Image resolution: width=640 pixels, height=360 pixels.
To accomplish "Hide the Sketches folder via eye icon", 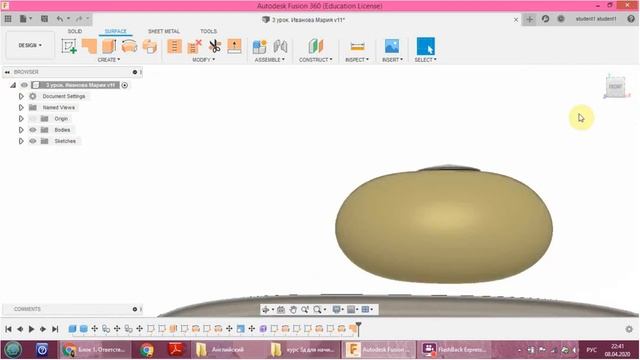I will click(33, 141).
